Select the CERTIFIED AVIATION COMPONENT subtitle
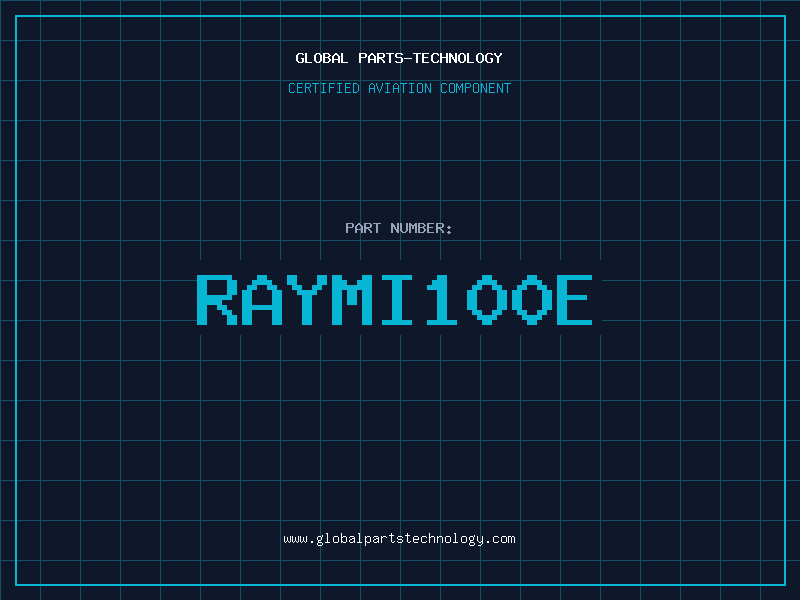Viewport: 800px width, 600px height. 399,88
